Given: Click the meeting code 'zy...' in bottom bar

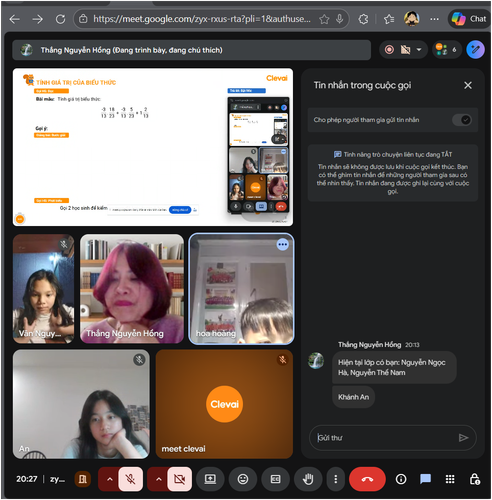Looking at the screenshot, I should coord(57,479).
